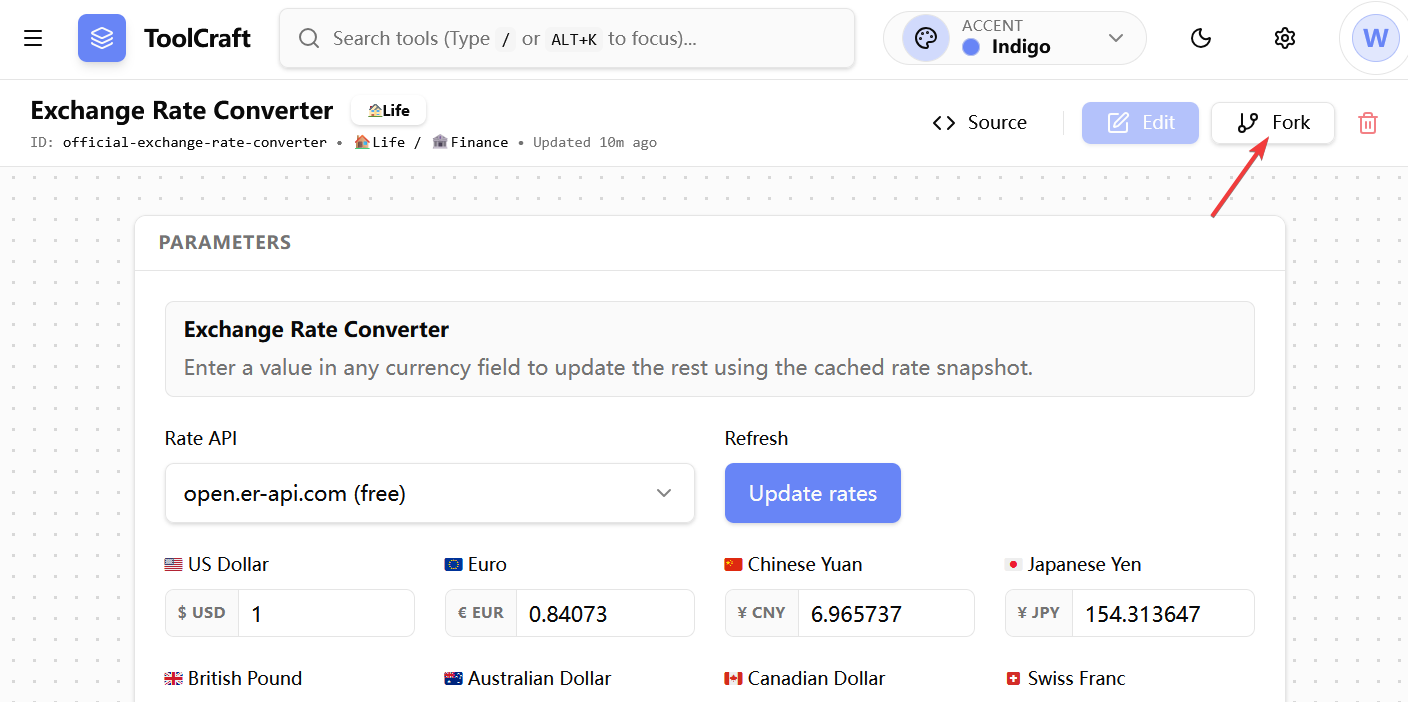Toggle dark mode with moon icon
Screen dimensions: 1408x702
pyautogui.click(x=1201, y=38)
